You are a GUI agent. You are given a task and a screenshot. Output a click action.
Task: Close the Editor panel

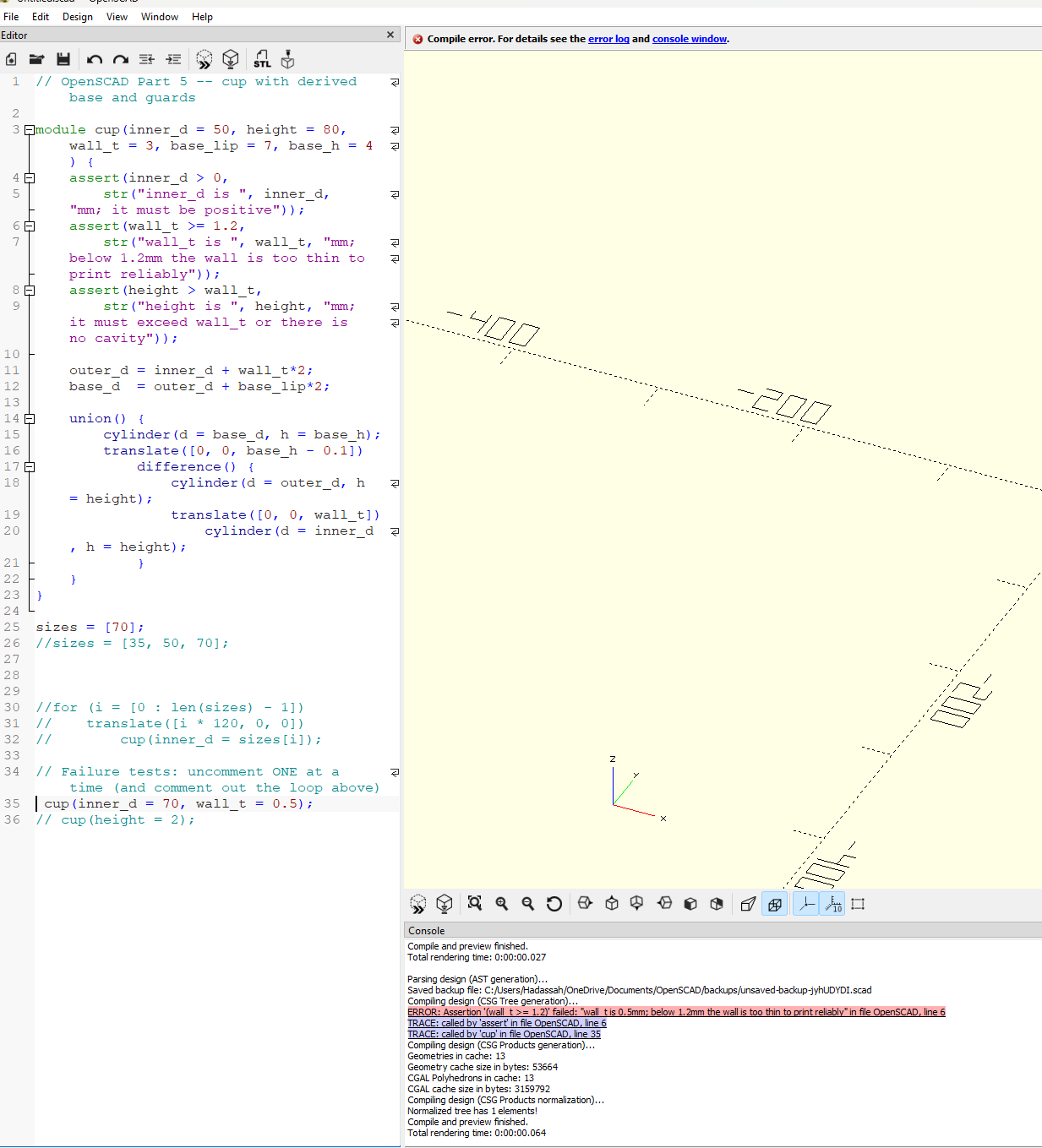[390, 35]
